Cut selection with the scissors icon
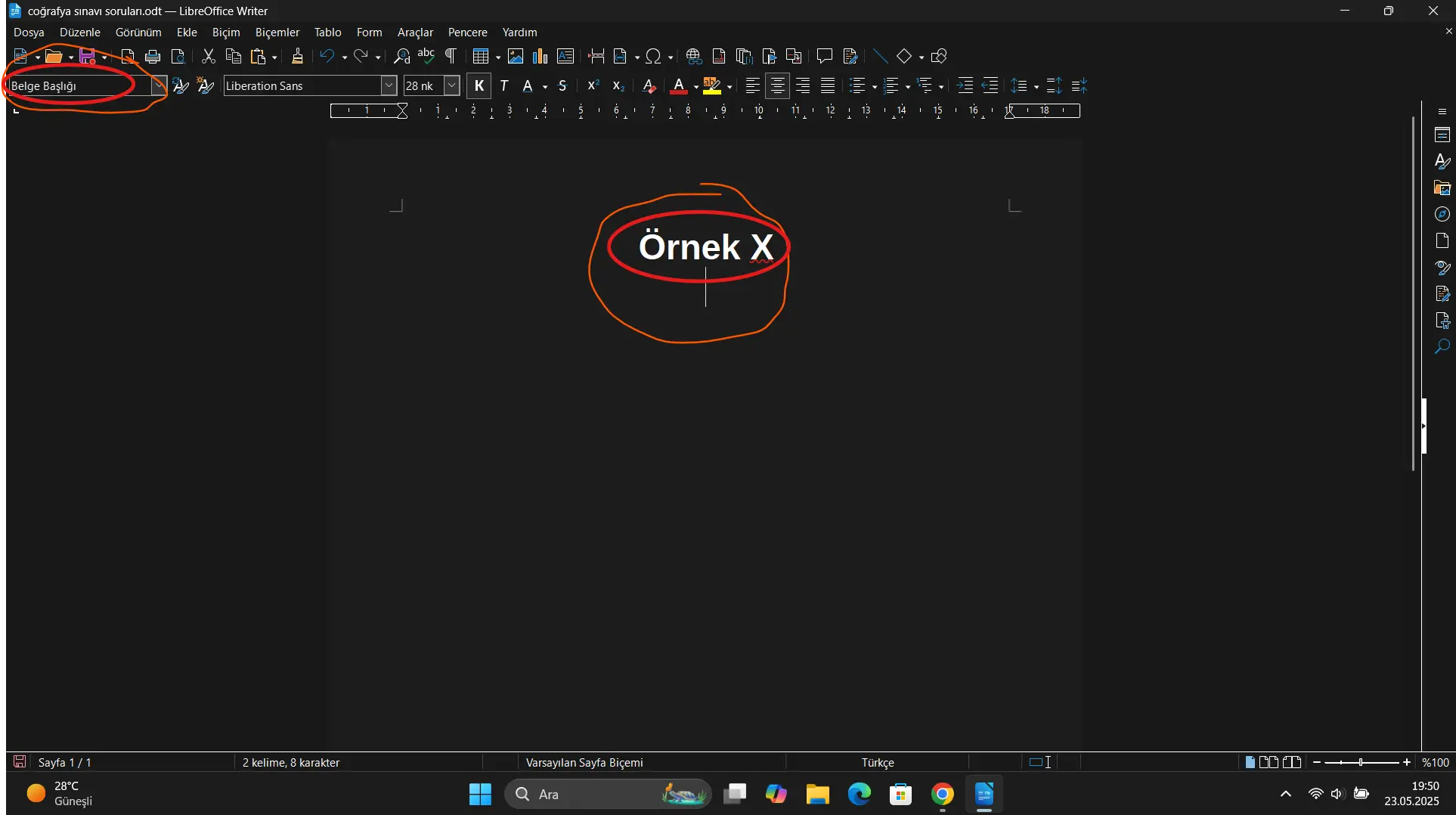 pos(209,56)
